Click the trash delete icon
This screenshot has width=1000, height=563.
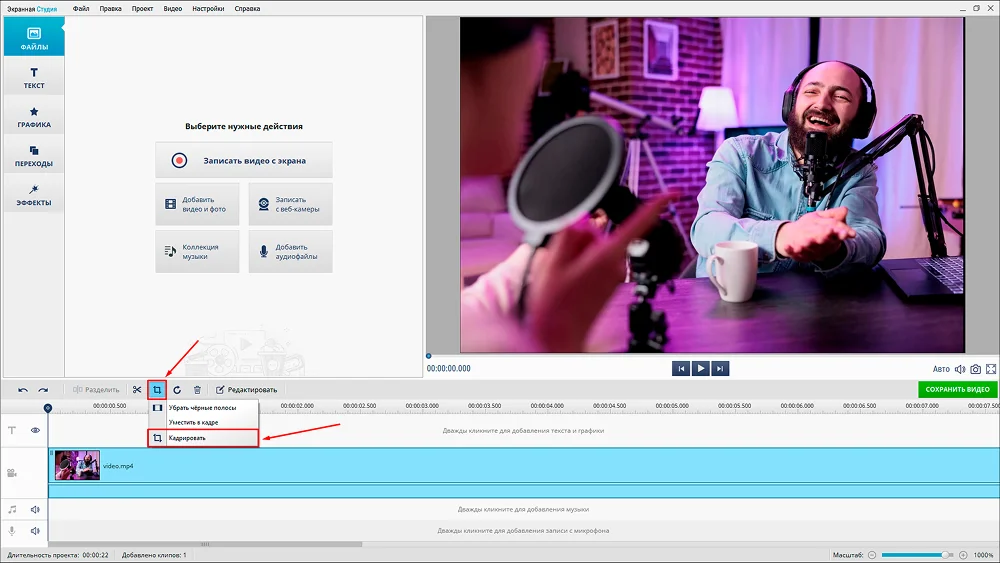pyautogui.click(x=197, y=390)
